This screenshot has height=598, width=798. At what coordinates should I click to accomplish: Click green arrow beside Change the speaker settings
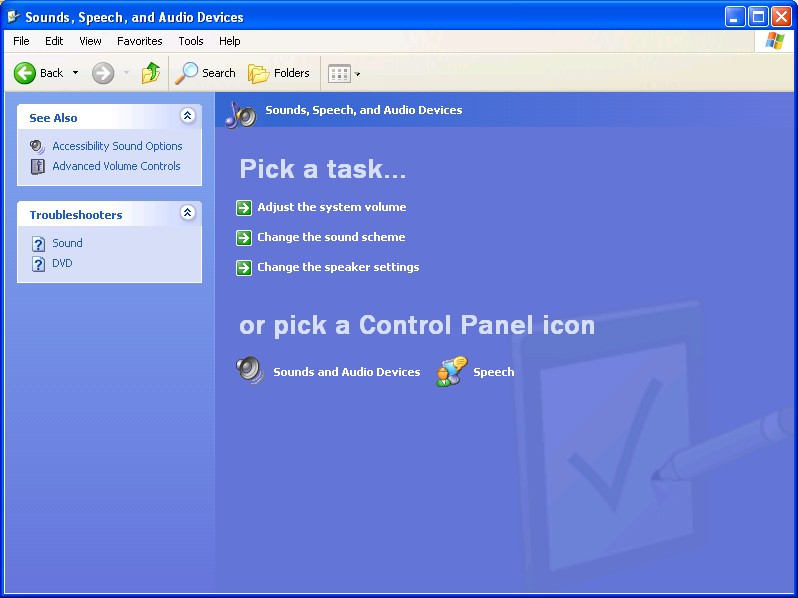tap(244, 268)
